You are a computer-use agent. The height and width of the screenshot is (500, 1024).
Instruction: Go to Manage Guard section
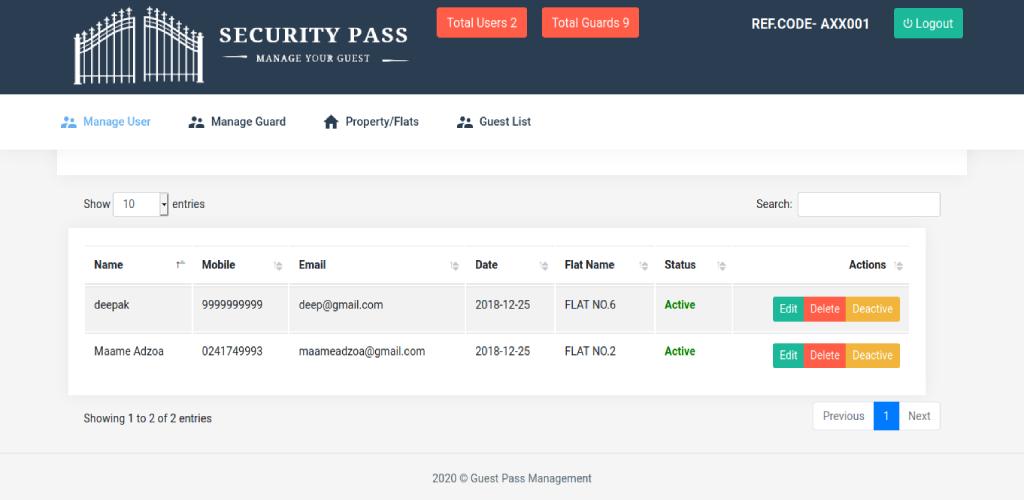[237, 121]
